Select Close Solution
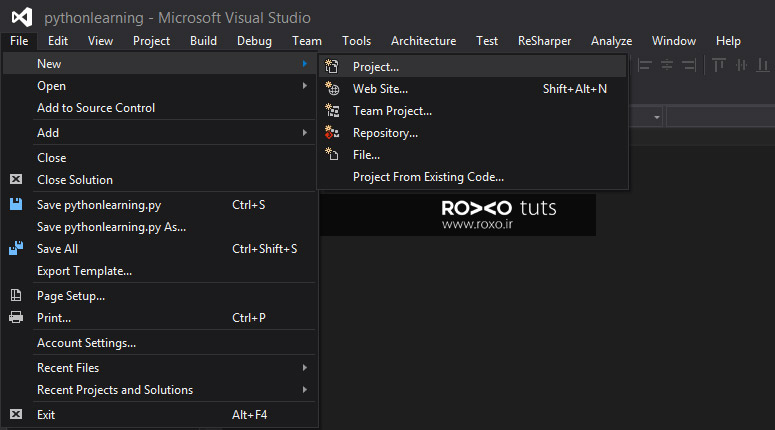Image resolution: width=775 pixels, height=430 pixels. [x=159, y=179]
